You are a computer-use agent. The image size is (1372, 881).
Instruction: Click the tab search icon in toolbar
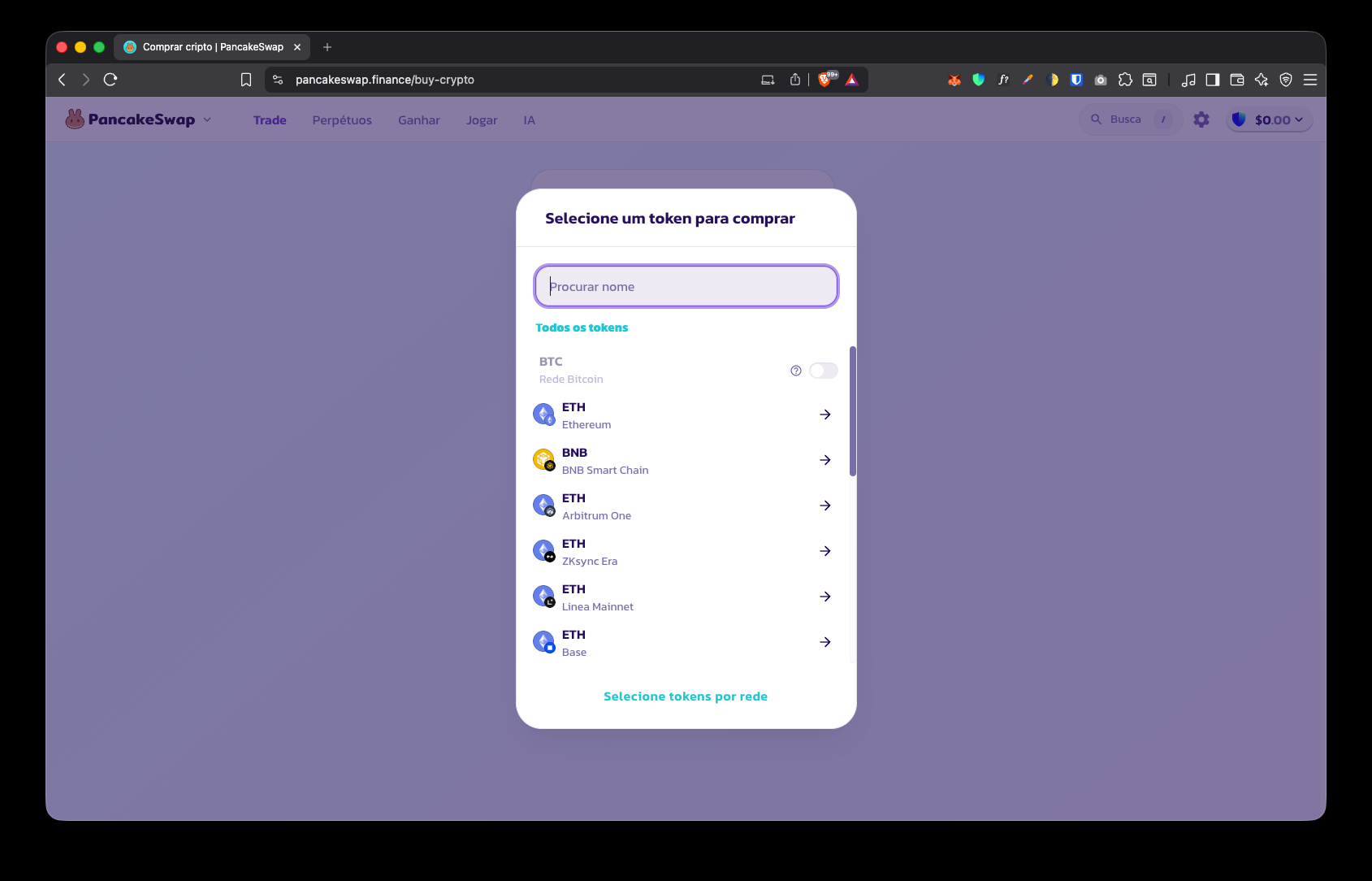coord(1149,80)
